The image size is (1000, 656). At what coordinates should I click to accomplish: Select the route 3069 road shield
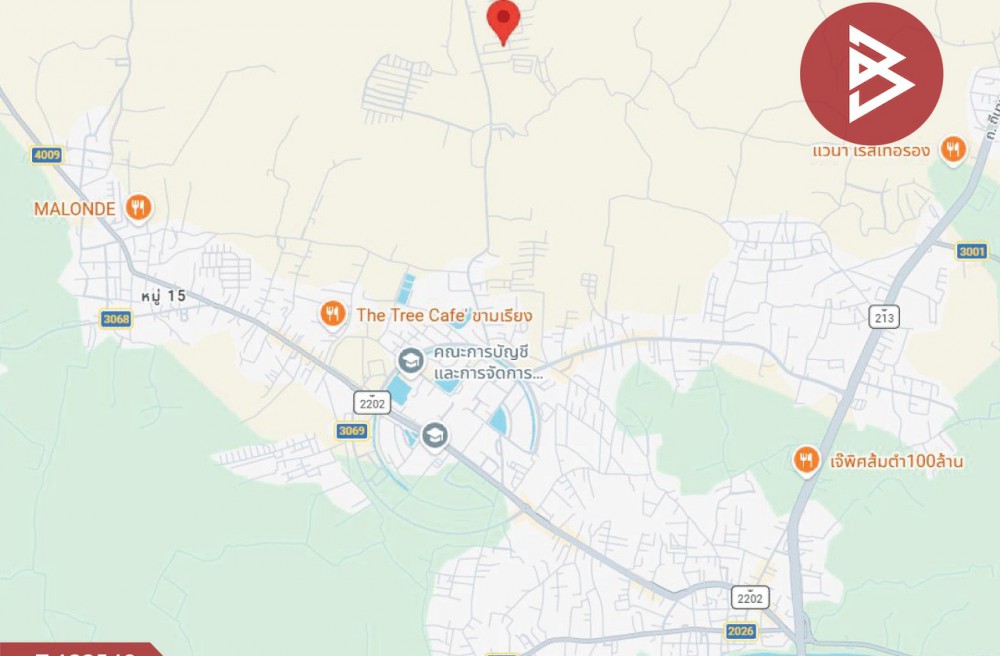pos(352,431)
